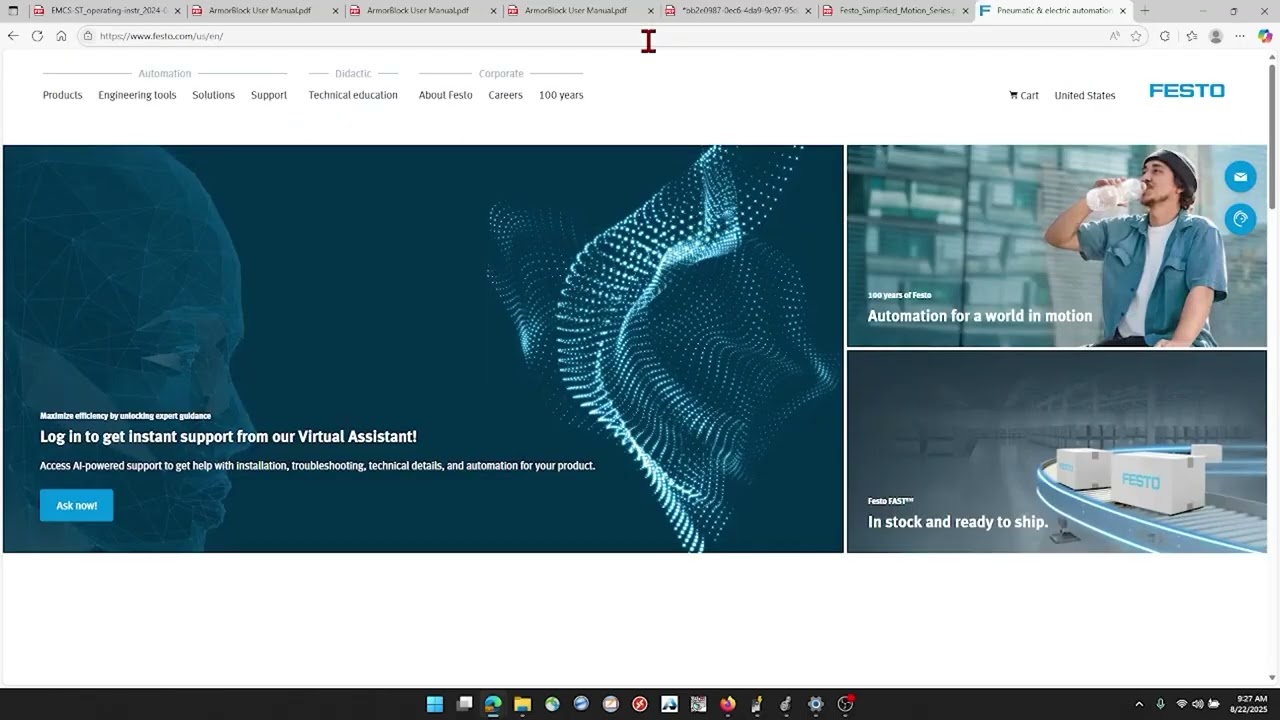Open Firefox from the taskbar
Image resolution: width=1280 pixels, height=720 pixels.
coord(728,704)
